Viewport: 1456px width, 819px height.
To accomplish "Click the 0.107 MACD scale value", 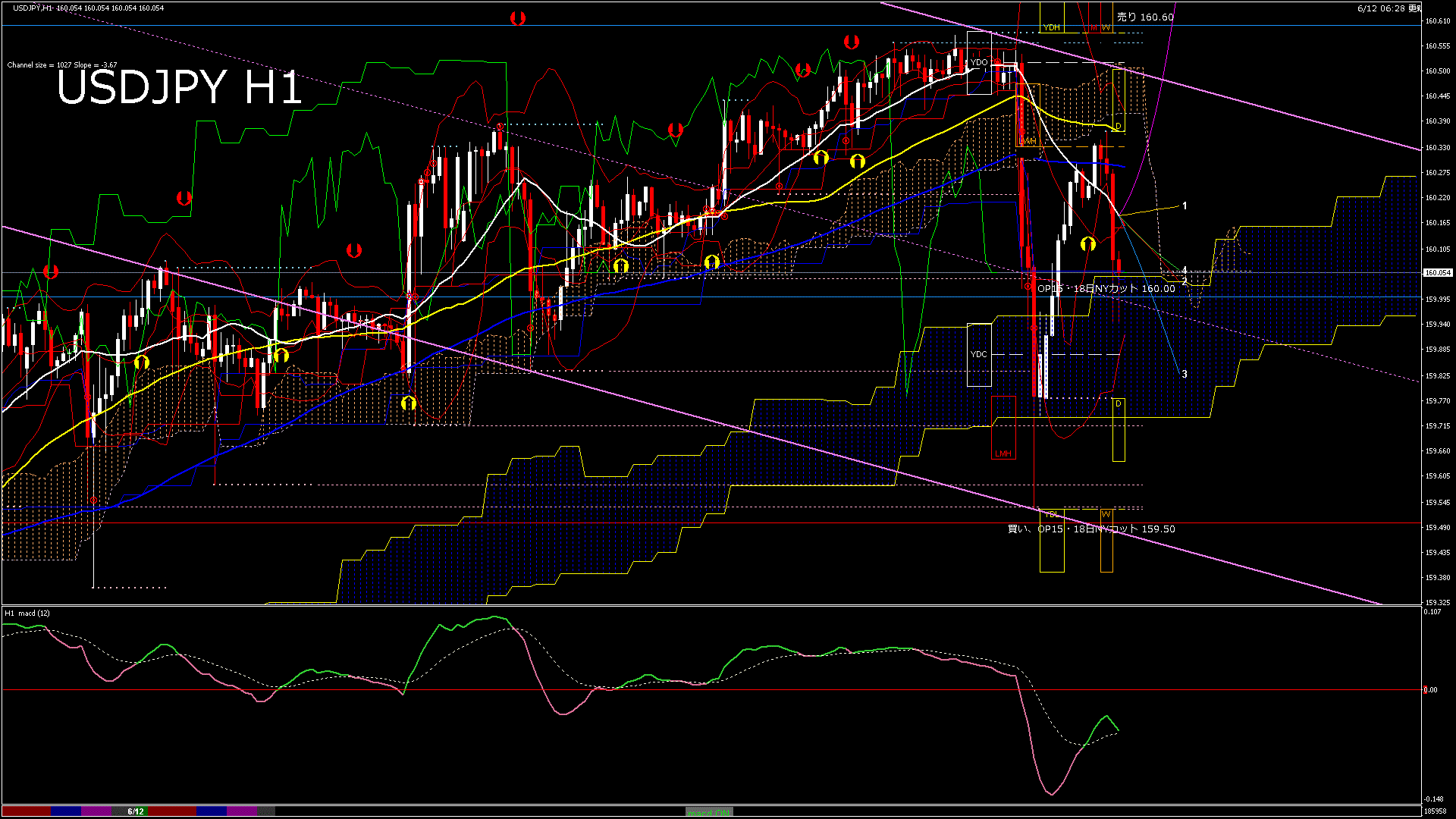I will (x=1432, y=612).
